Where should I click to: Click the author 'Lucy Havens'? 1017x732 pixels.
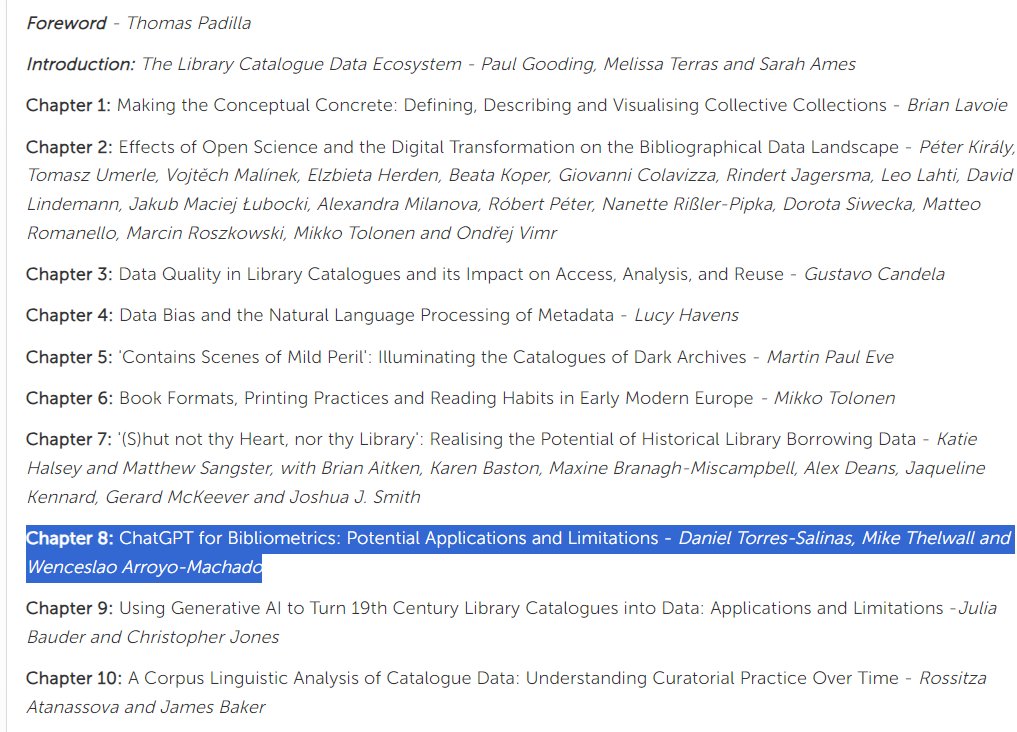click(686, 315)
